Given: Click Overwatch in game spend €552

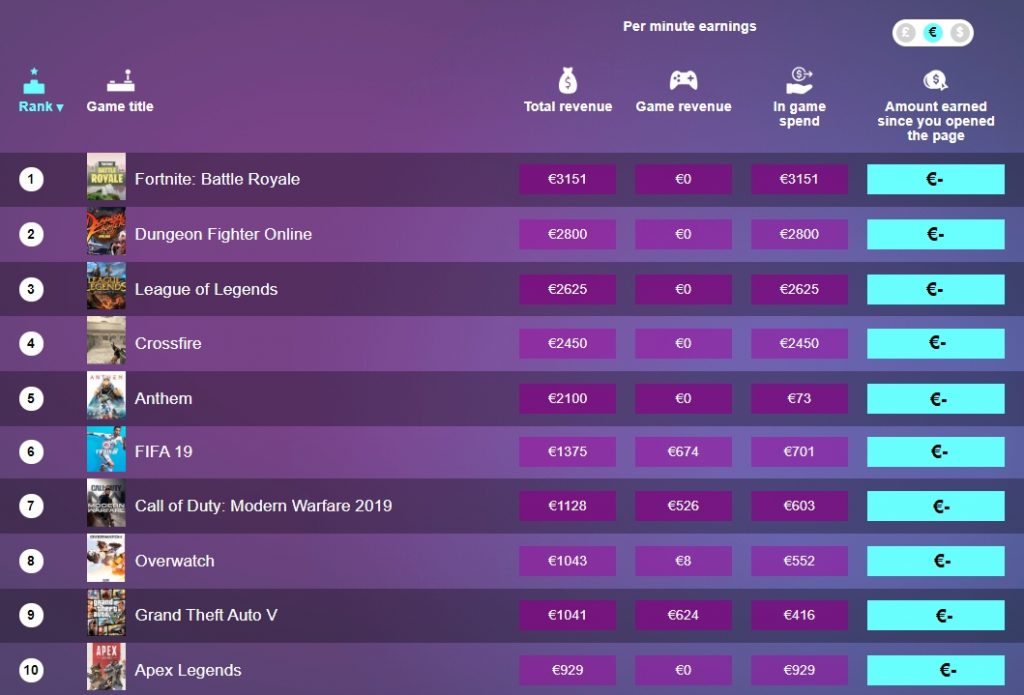Looking at the screenshot, I should pyautogui.click(x=799, y=560).
